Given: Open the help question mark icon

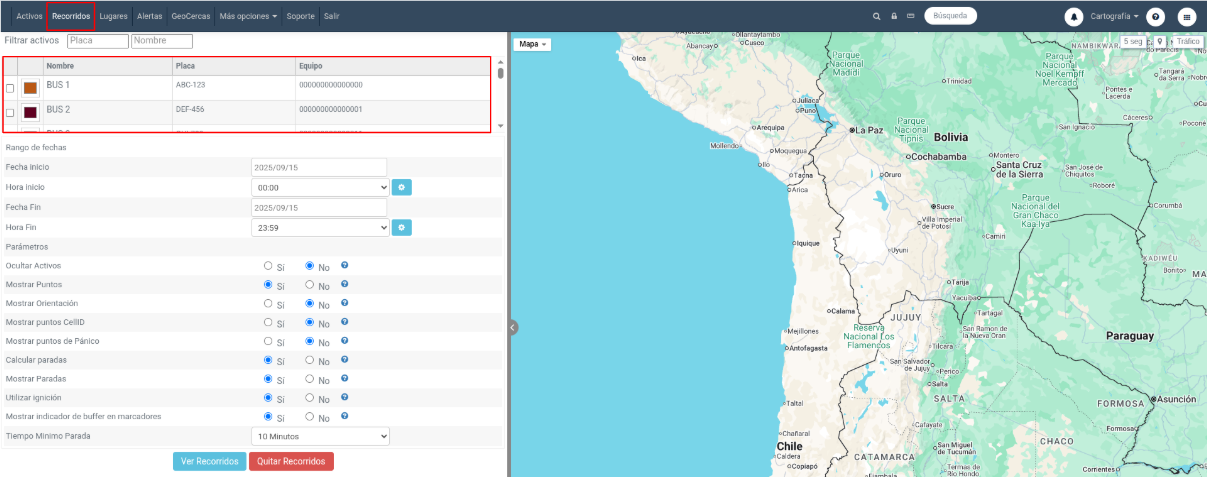Looking at the screenshot, I should click(x=1155, y=17).
